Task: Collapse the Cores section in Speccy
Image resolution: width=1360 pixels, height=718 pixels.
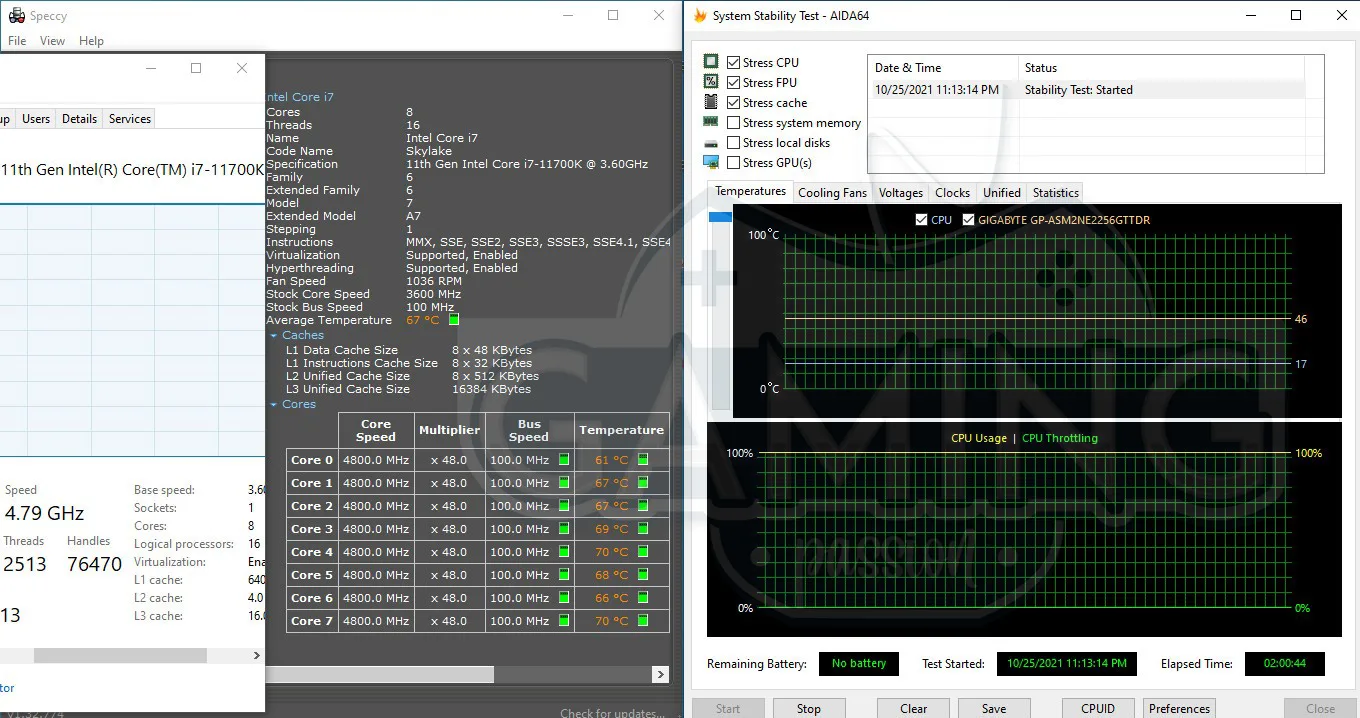Action: [x=274, y=405]
